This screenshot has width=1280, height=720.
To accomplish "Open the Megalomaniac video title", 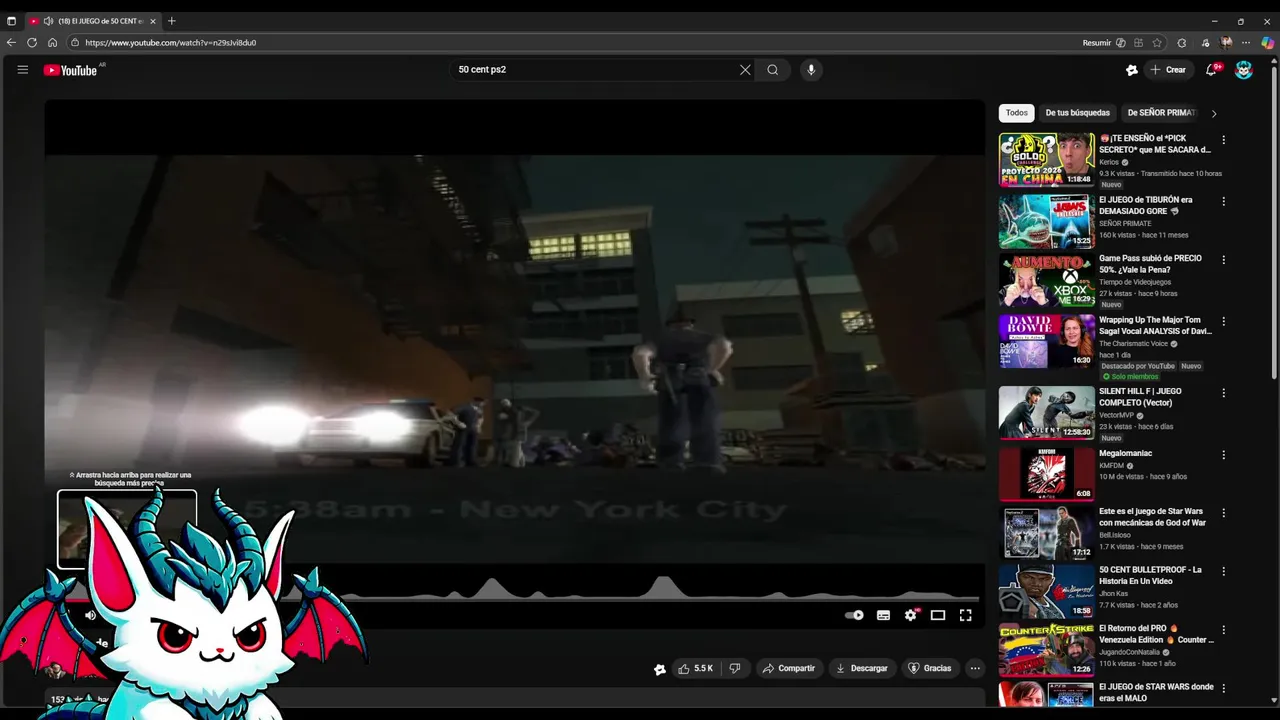I will tap(1126, 453).
